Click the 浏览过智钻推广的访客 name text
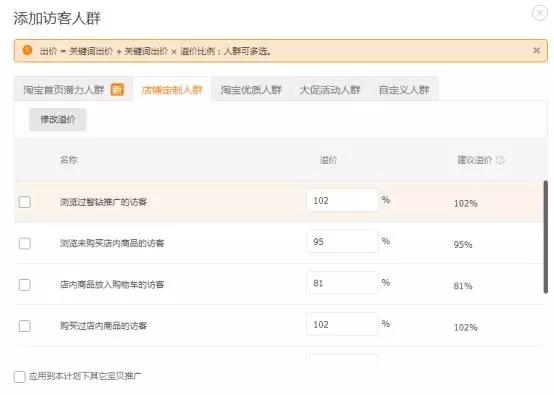 (x=103, y=202)
